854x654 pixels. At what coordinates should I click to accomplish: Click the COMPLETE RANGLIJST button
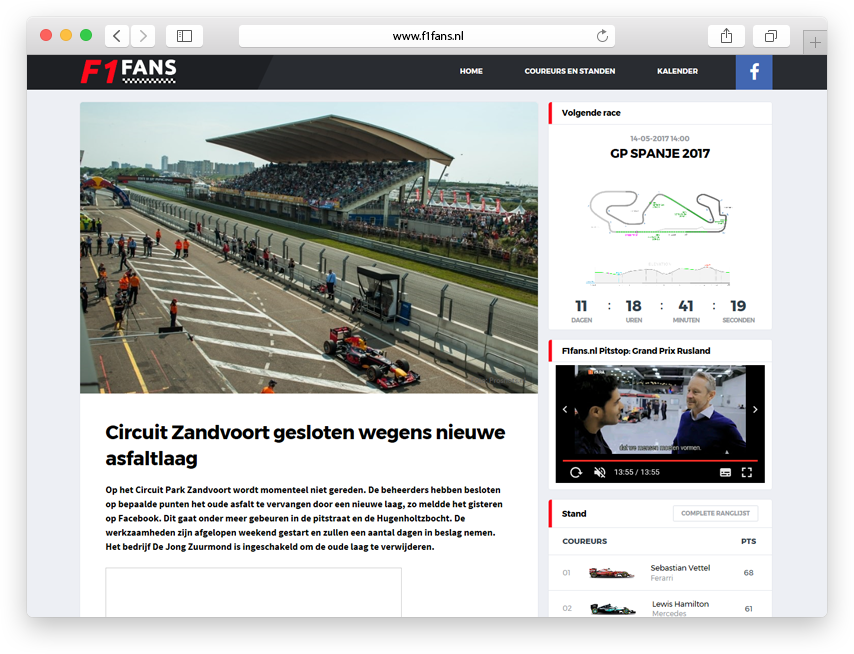715,514
